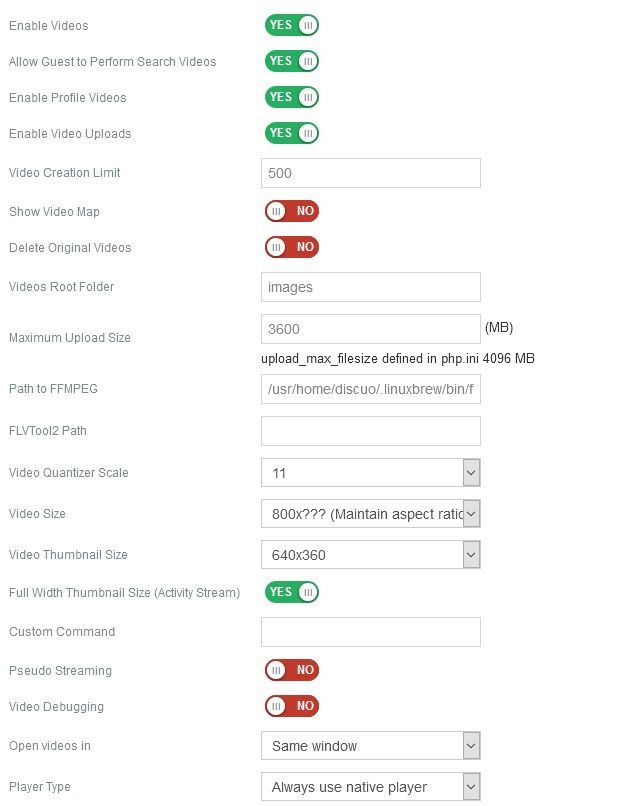Expand the Player Type dropdown
617x806 pixels.
pos(370,787)
